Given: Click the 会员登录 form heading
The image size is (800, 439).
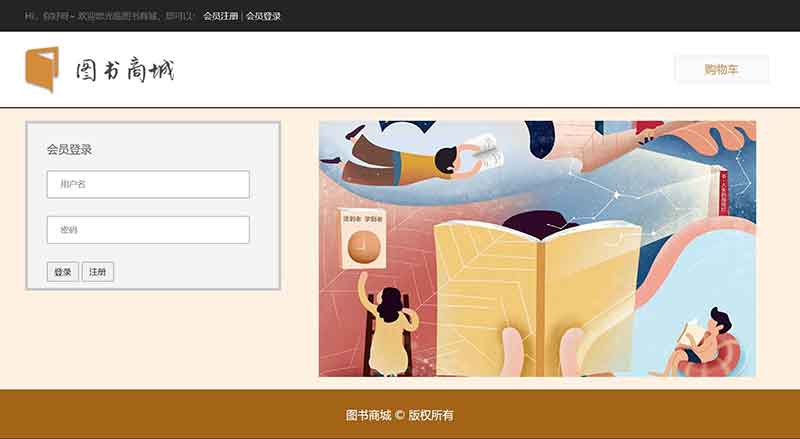Looking at the screenshot, I should point(69,150).
